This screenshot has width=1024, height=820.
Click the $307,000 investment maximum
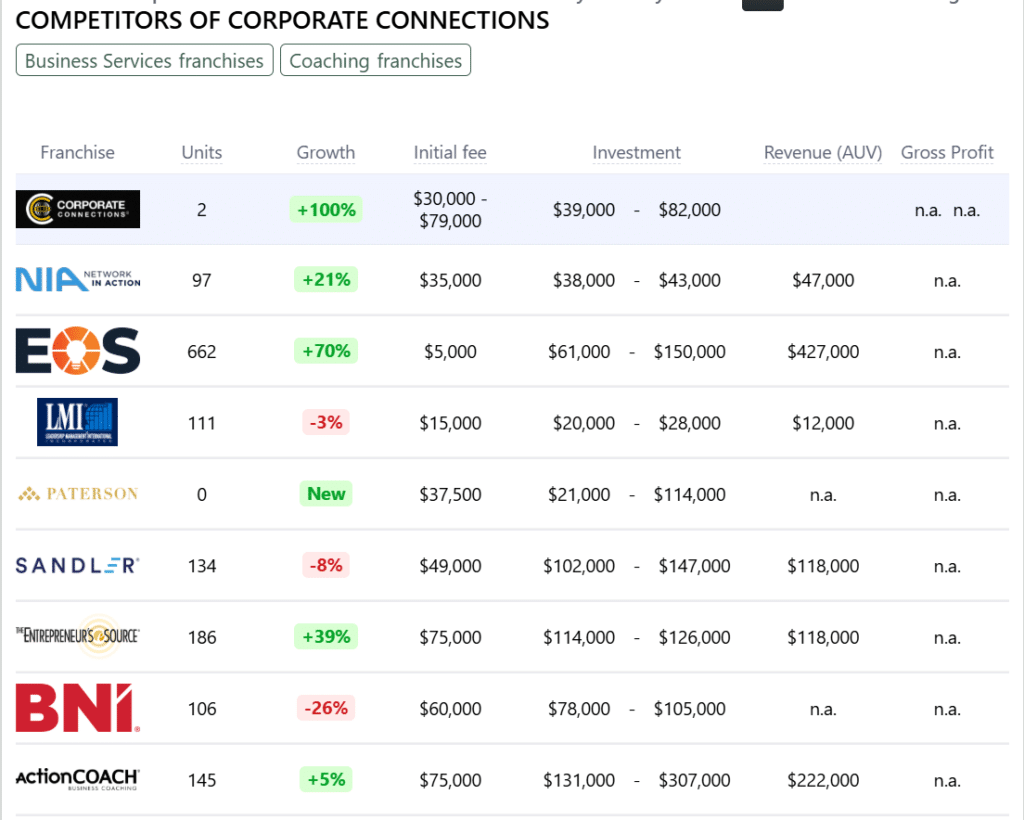[x=694, y=780]
